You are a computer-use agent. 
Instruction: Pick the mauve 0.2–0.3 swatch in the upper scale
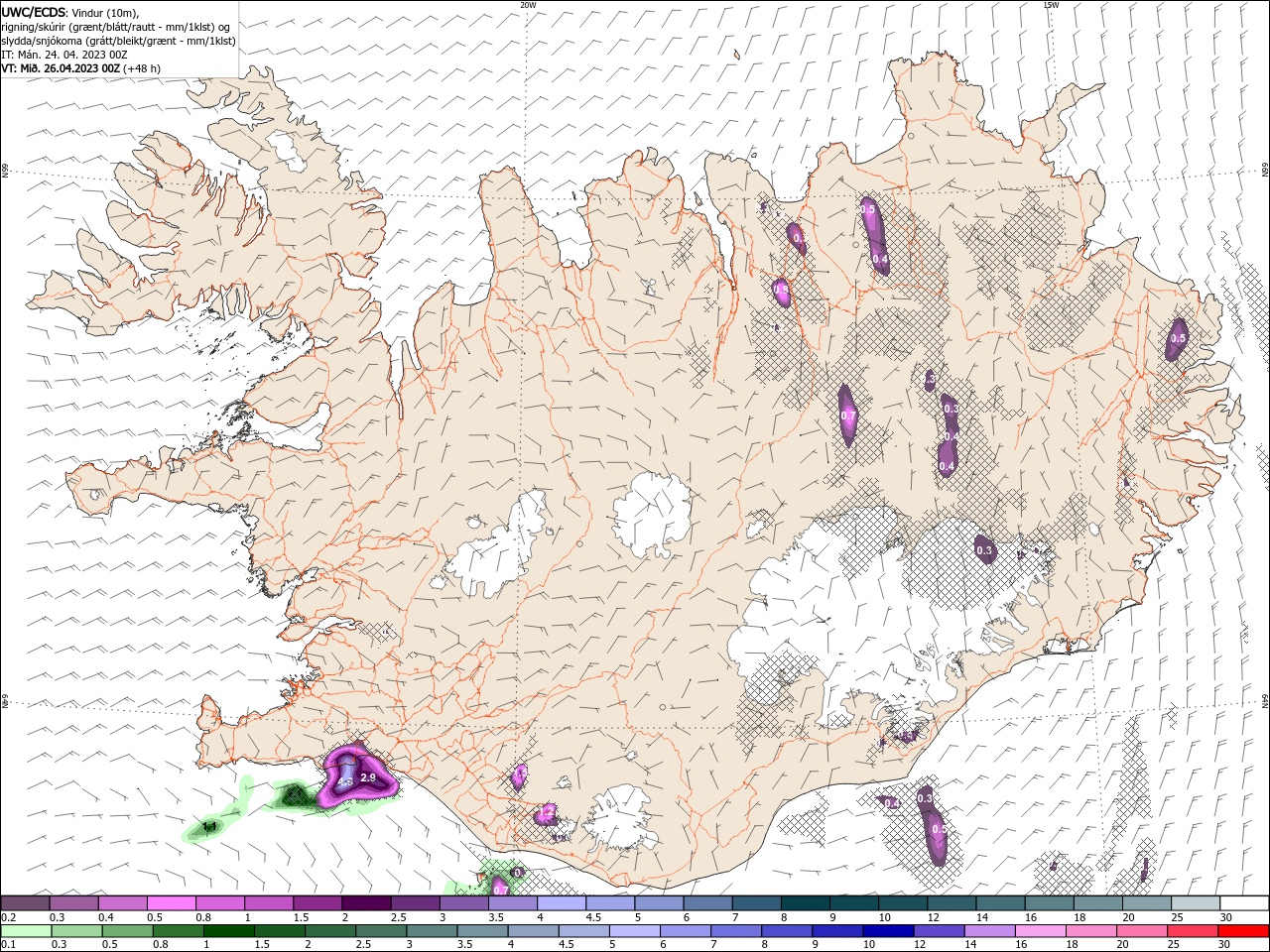(25, 903)
